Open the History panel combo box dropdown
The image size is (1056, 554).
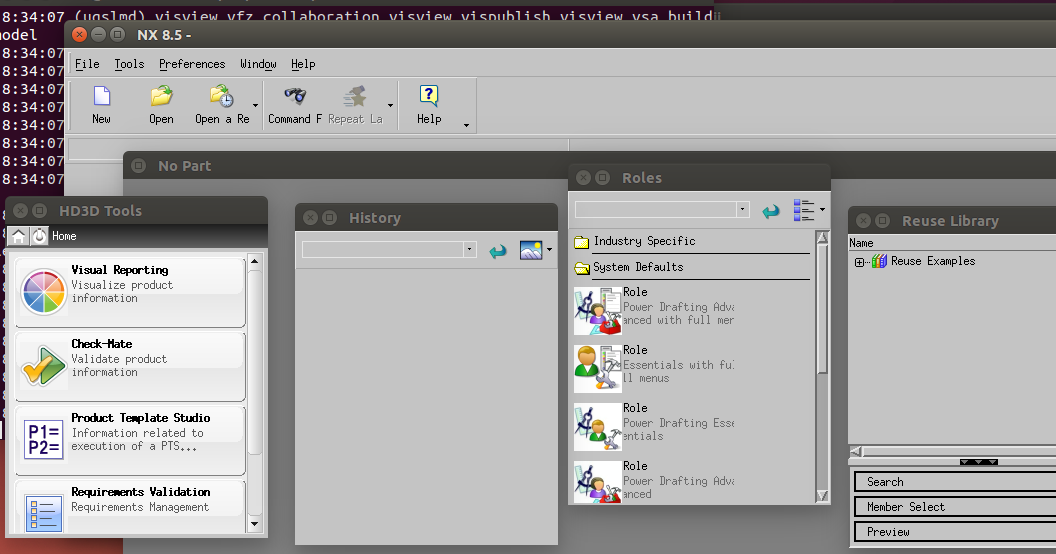coord(469,250)
